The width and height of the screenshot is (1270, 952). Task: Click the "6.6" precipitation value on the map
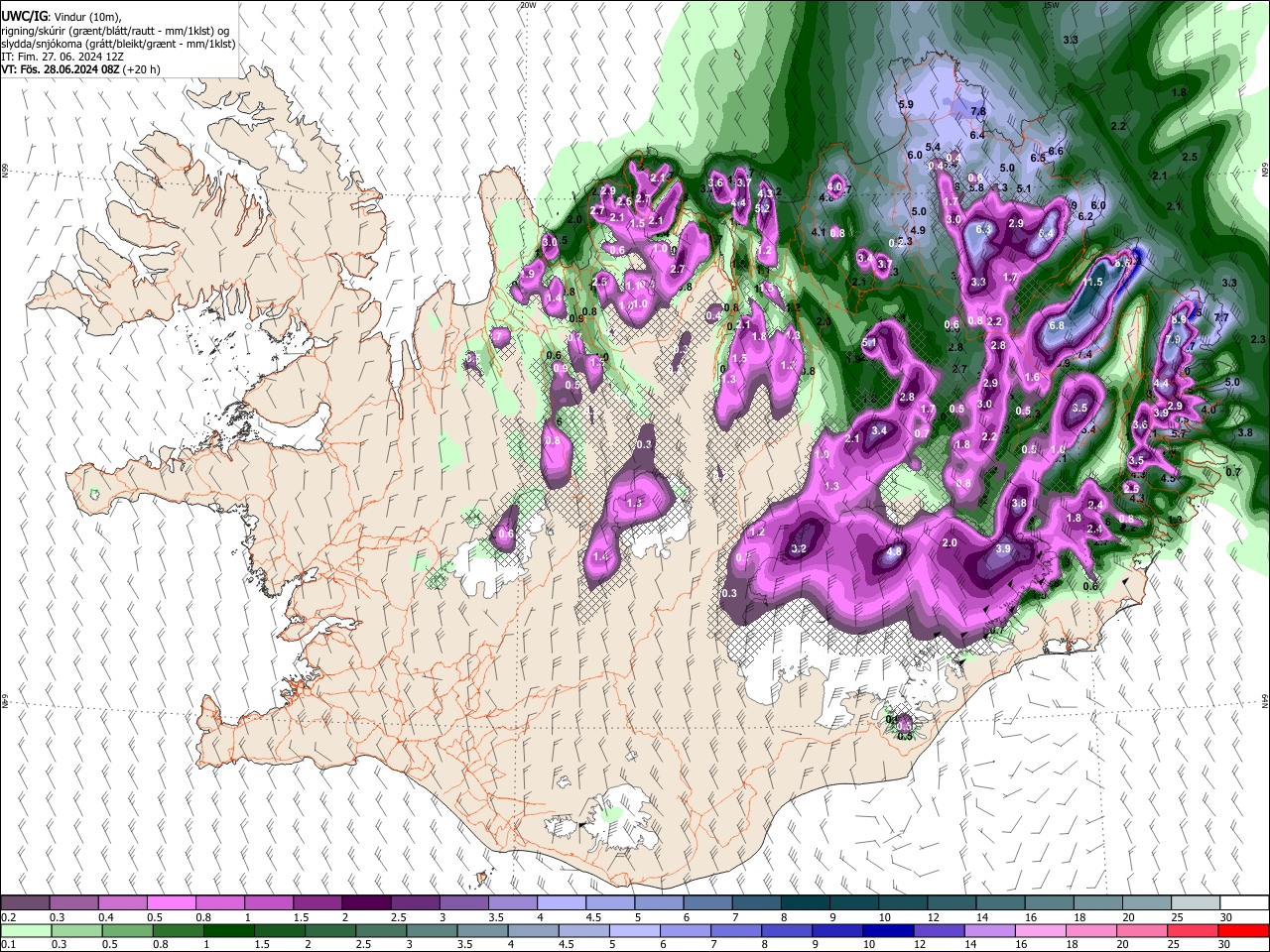(x=1056, y=151)
